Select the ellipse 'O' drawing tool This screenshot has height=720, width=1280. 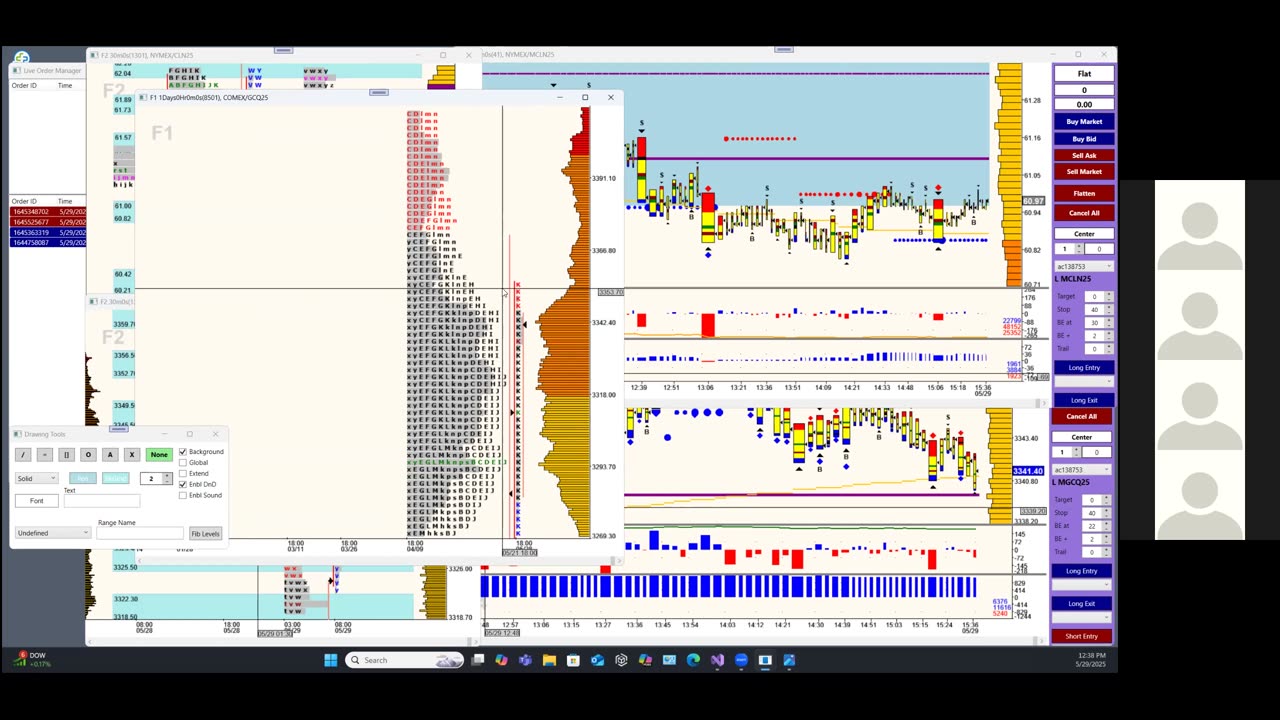88,454
